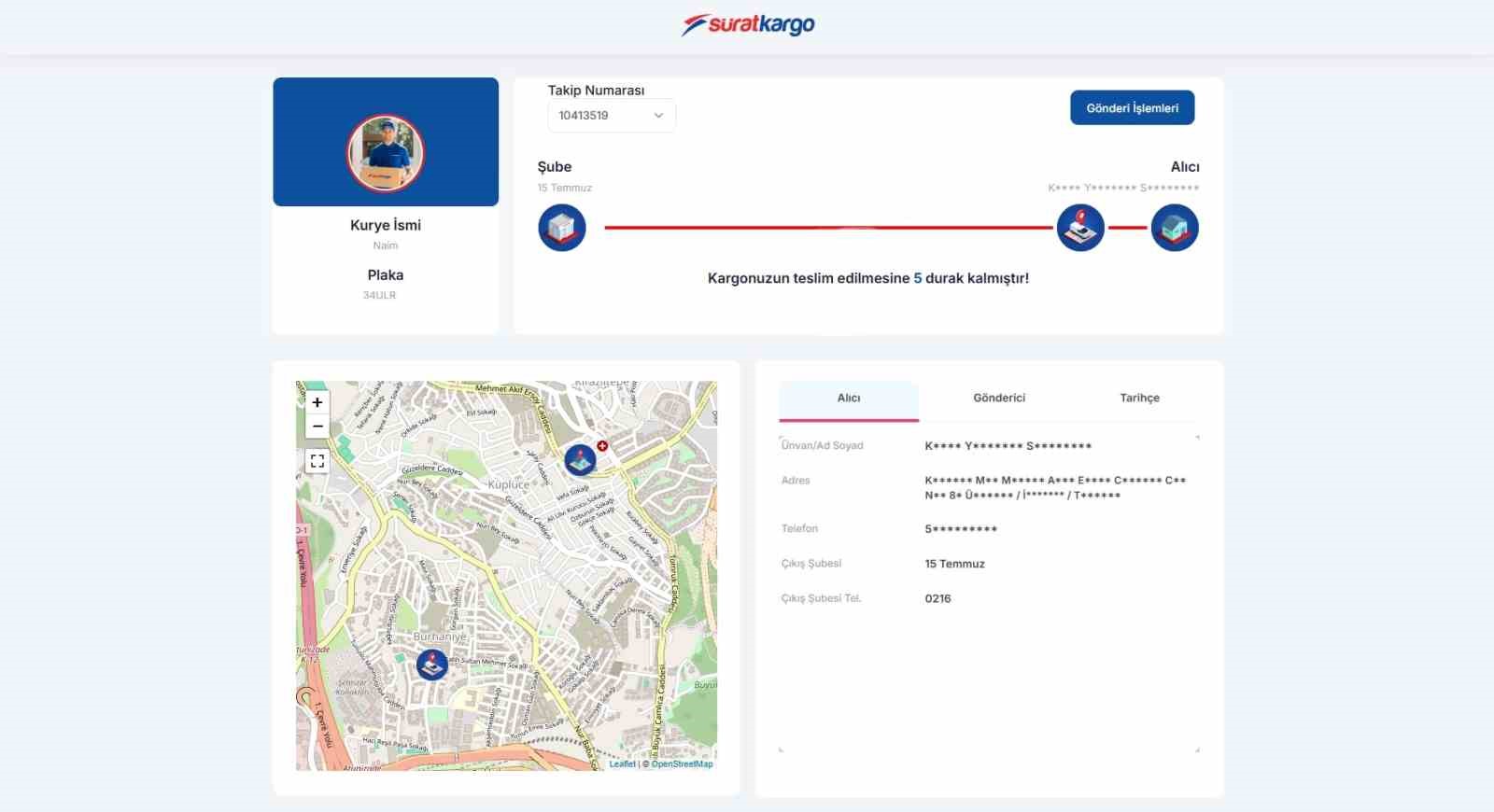Open the tracking number 10413519 dropdown
The width and height of the screenshot is (1494, 812).
pyautogui.click(x=612, y=116)
